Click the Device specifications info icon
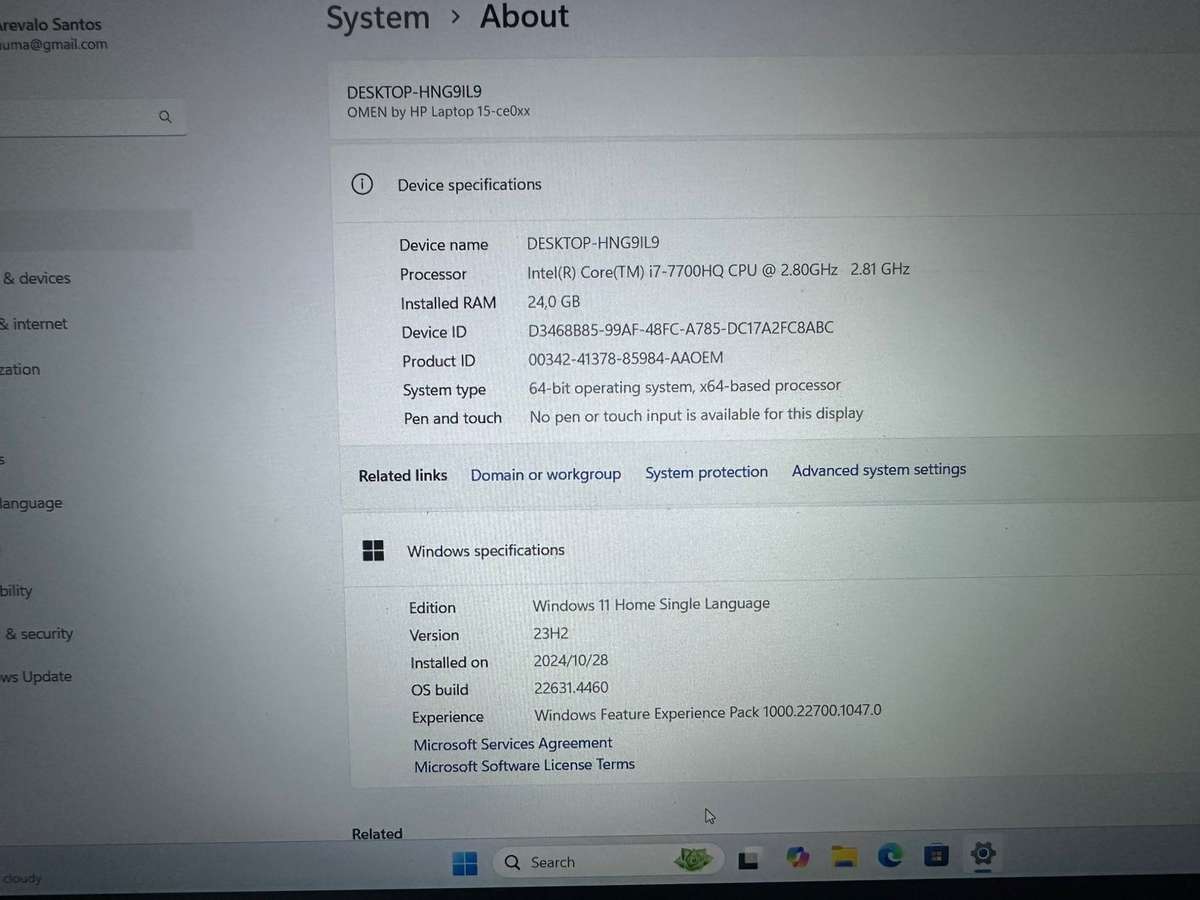The height and width of the screenshot is (900, 1200). click(362, 184)
